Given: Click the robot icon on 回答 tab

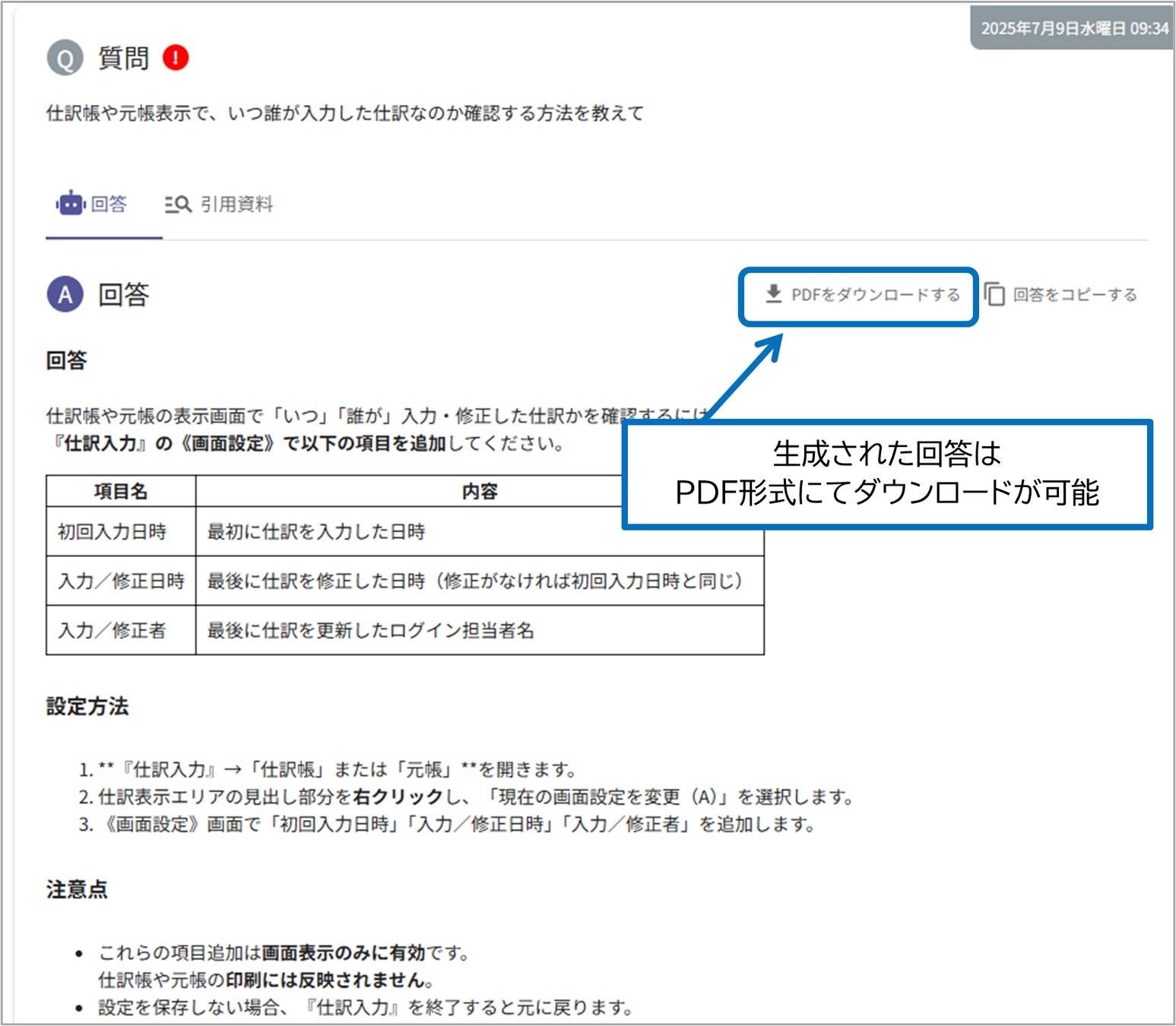Looking at the screenshot, I should [x=70, y=204].
